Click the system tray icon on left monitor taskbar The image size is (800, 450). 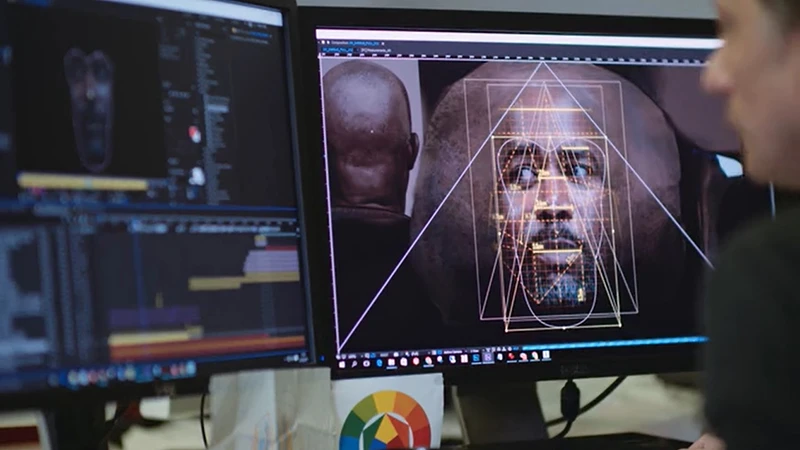click(x=294, y=357)
